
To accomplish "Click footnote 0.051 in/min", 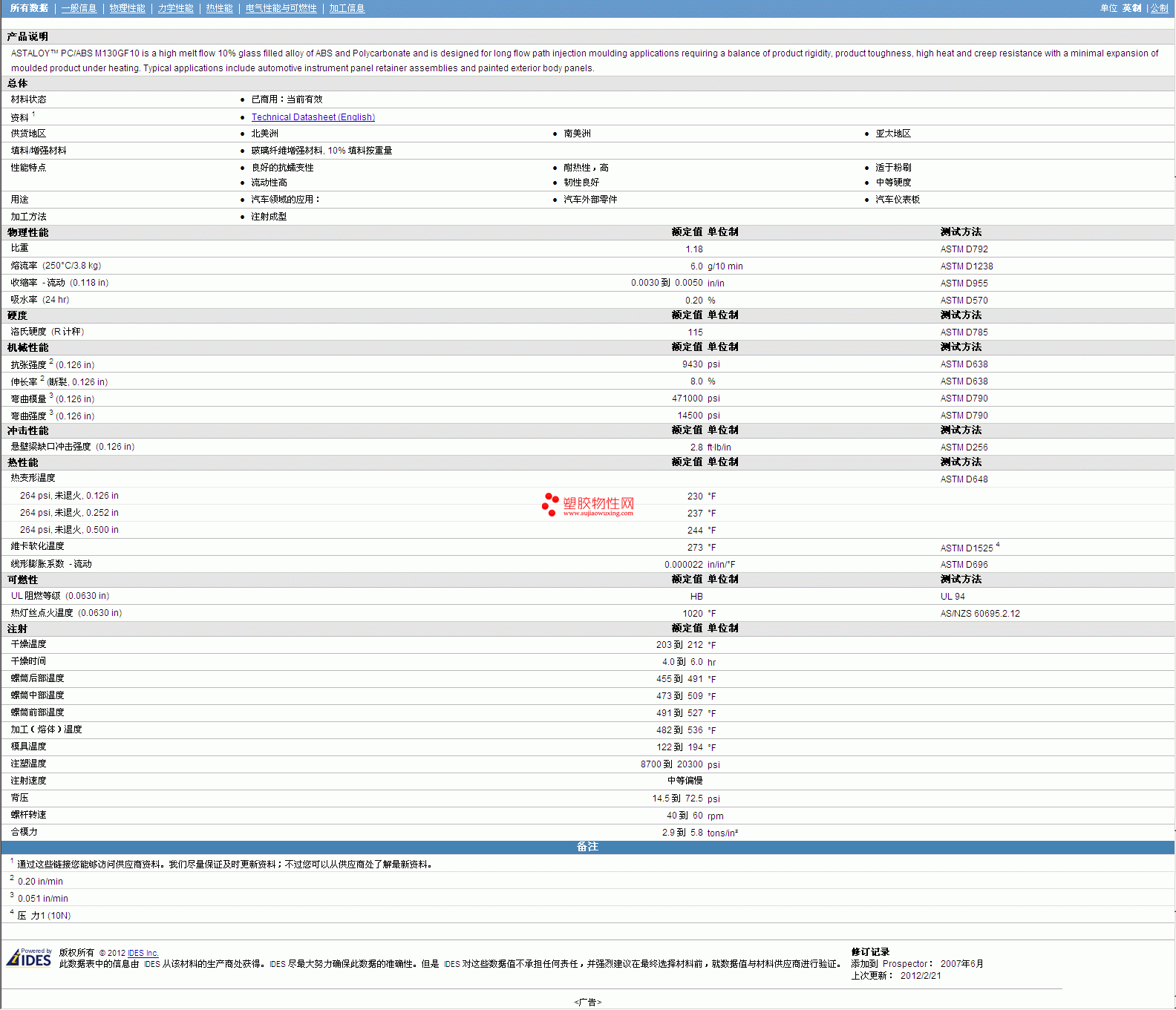I will pyautogui.click(x=43, y=899).
